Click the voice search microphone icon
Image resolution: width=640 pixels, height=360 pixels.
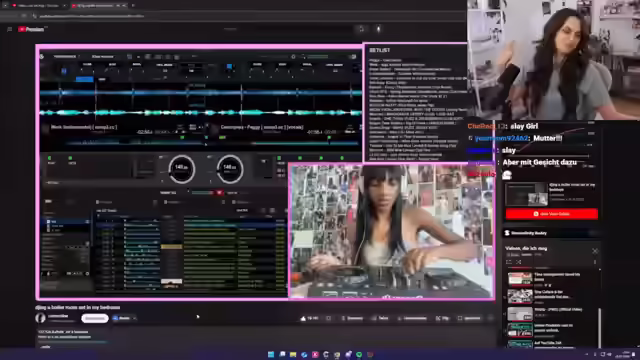pyautogui.click(x=378, y=29)
